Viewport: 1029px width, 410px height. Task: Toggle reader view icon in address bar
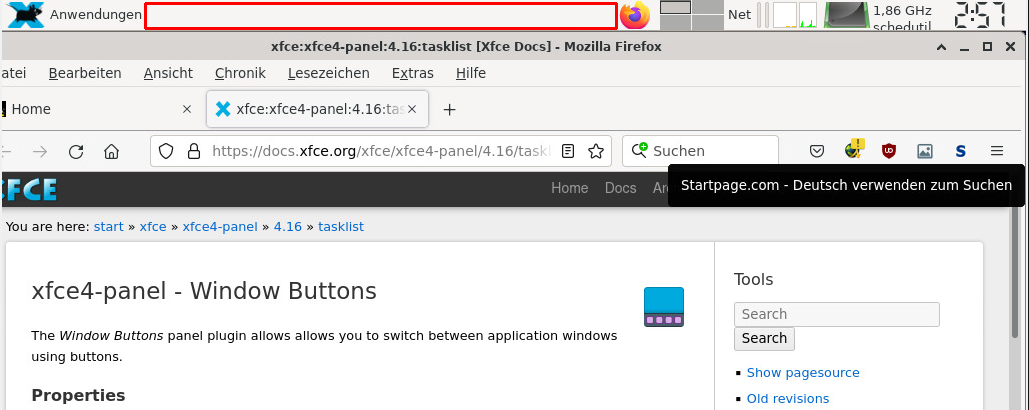coord(568,152)
